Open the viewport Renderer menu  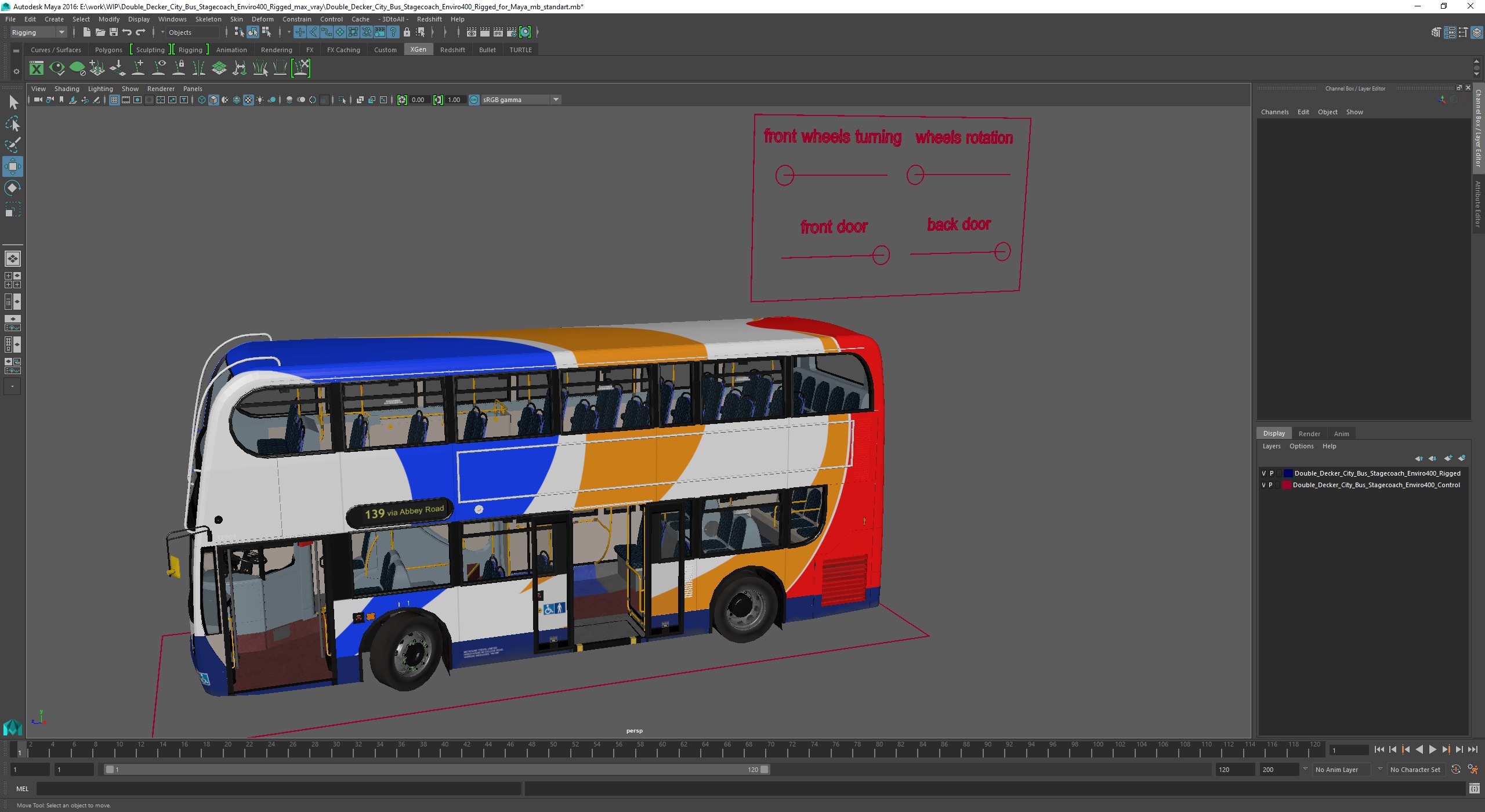pos(161,89)
